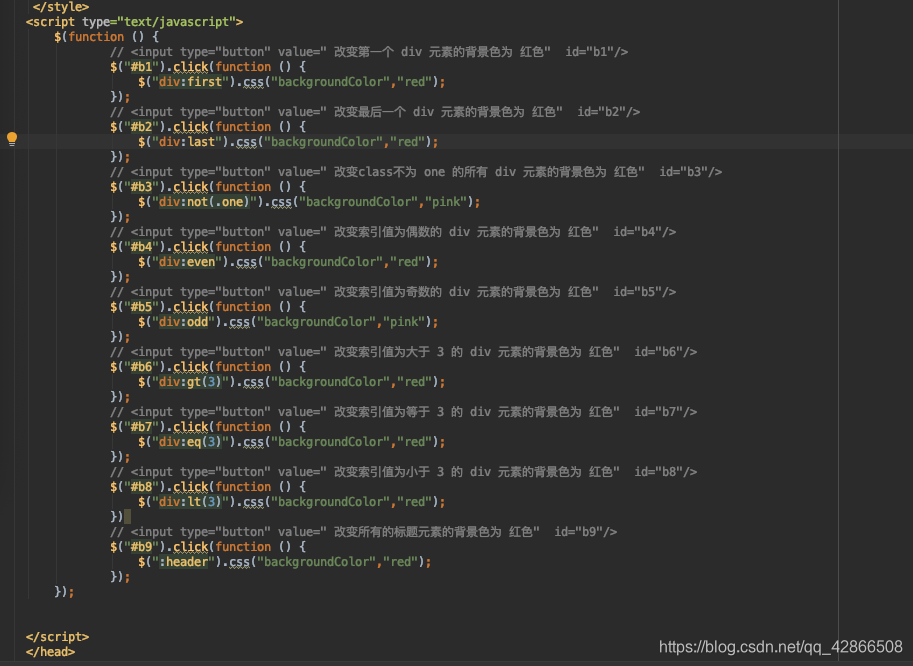Screen dimensions: 913x666
Task: Click "backgroundColor" in the div:eq(3) line
Action: [x=330, y=442]
